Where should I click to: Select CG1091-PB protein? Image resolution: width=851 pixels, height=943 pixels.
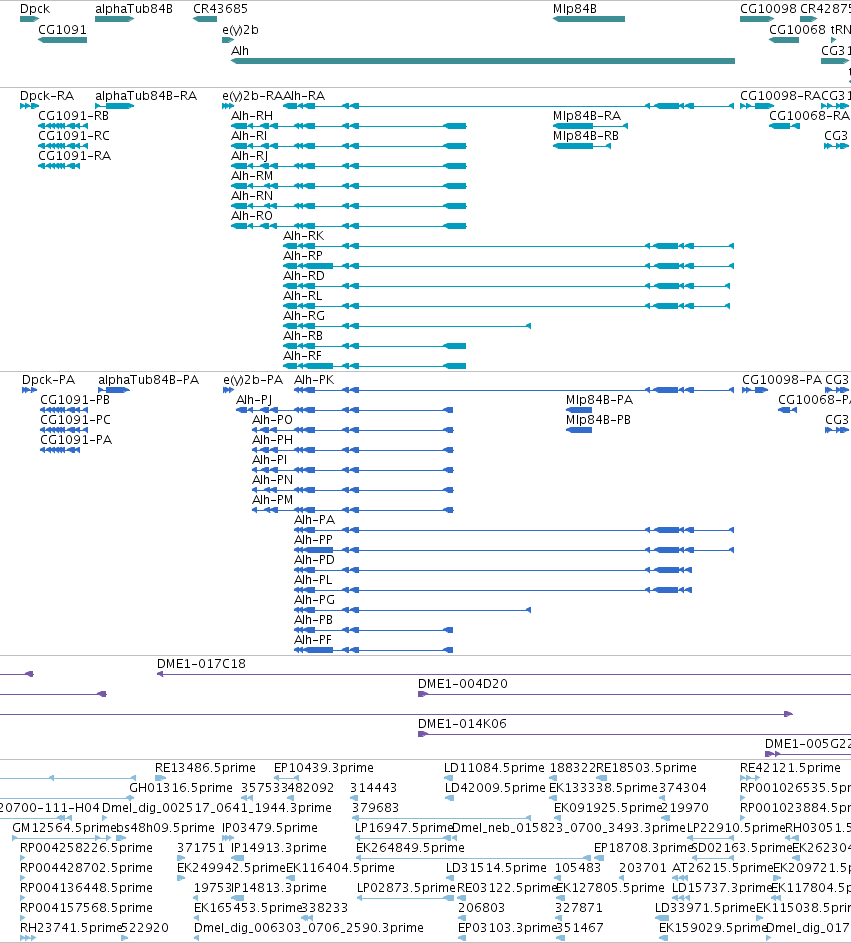tap(64, 410)
